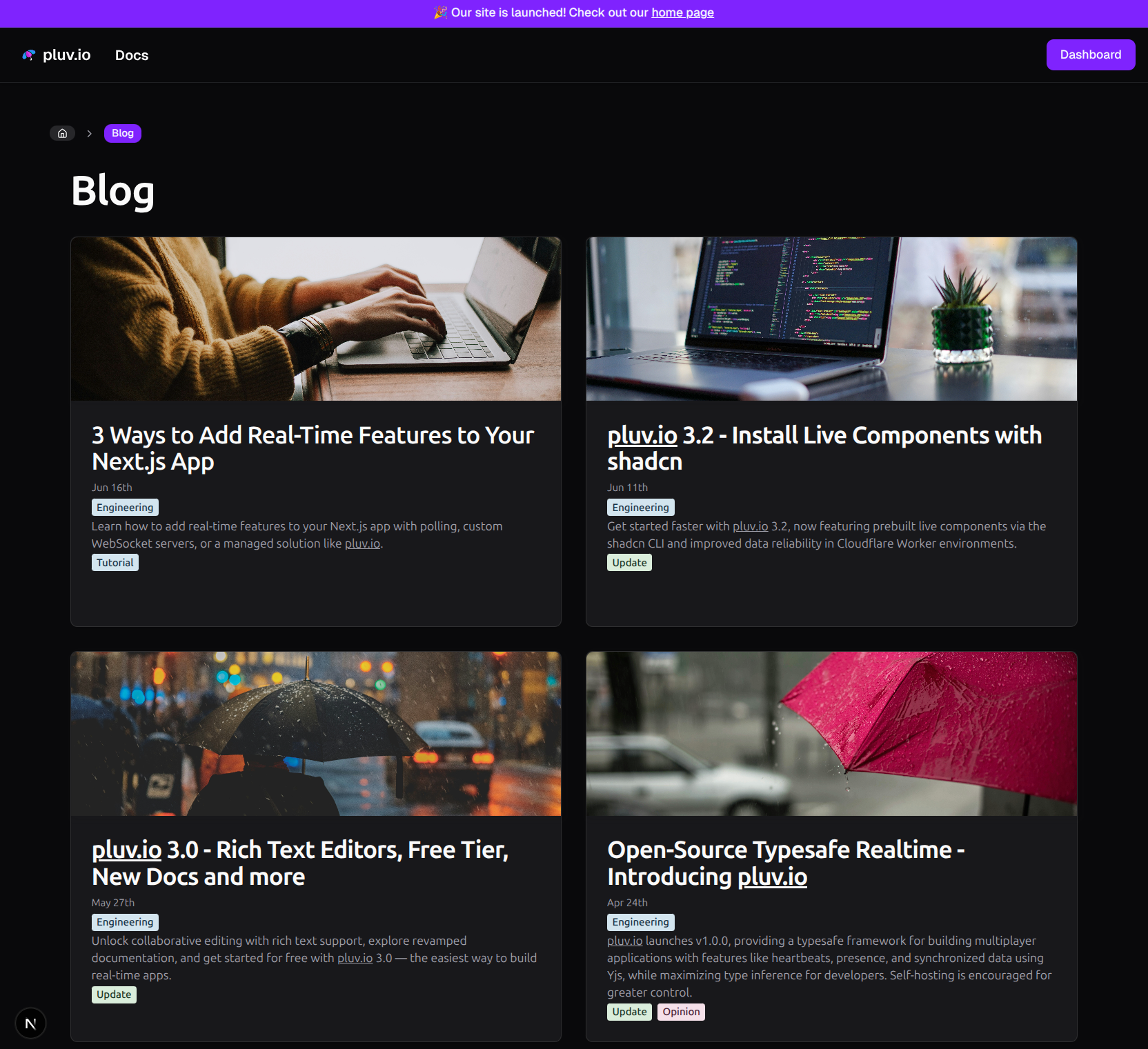
Task: Click the large Blog page heading
Action: coord(113,191)
